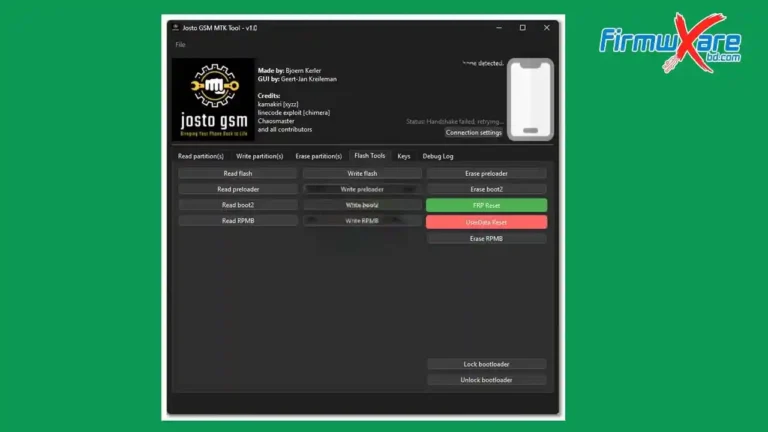The width and height of the screenshot is (768, 432).
Task: Click the 'Handshake failed, retrying' status text
Action: click(x=455, y=121)
